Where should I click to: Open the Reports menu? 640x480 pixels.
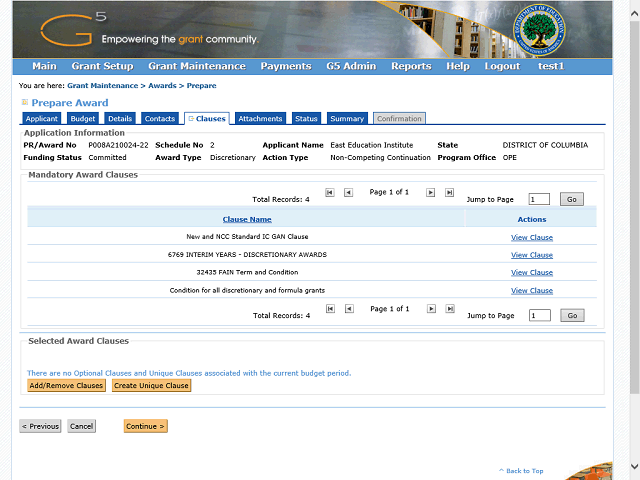[411, 66]
